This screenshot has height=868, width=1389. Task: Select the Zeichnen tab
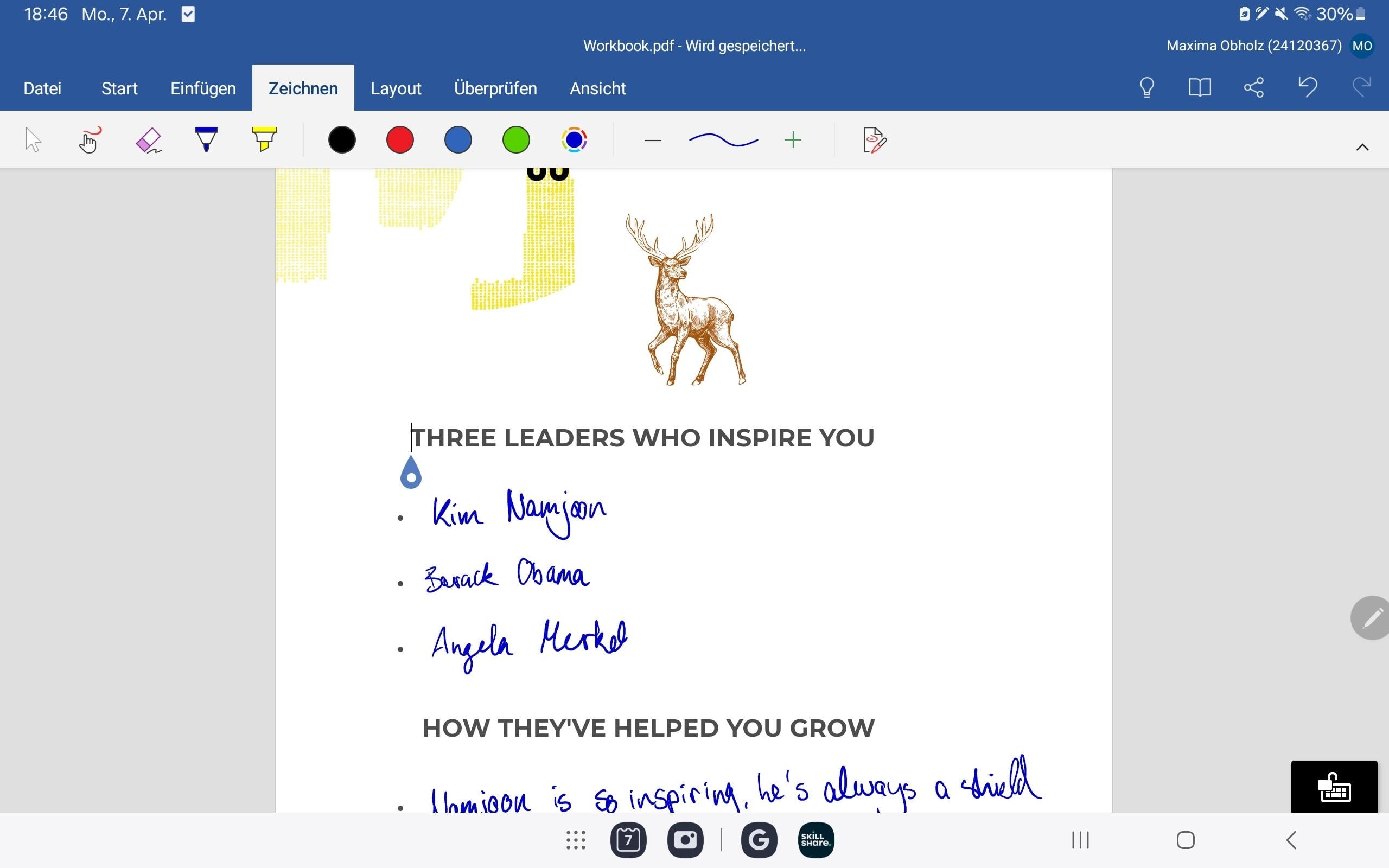[303, 88]
